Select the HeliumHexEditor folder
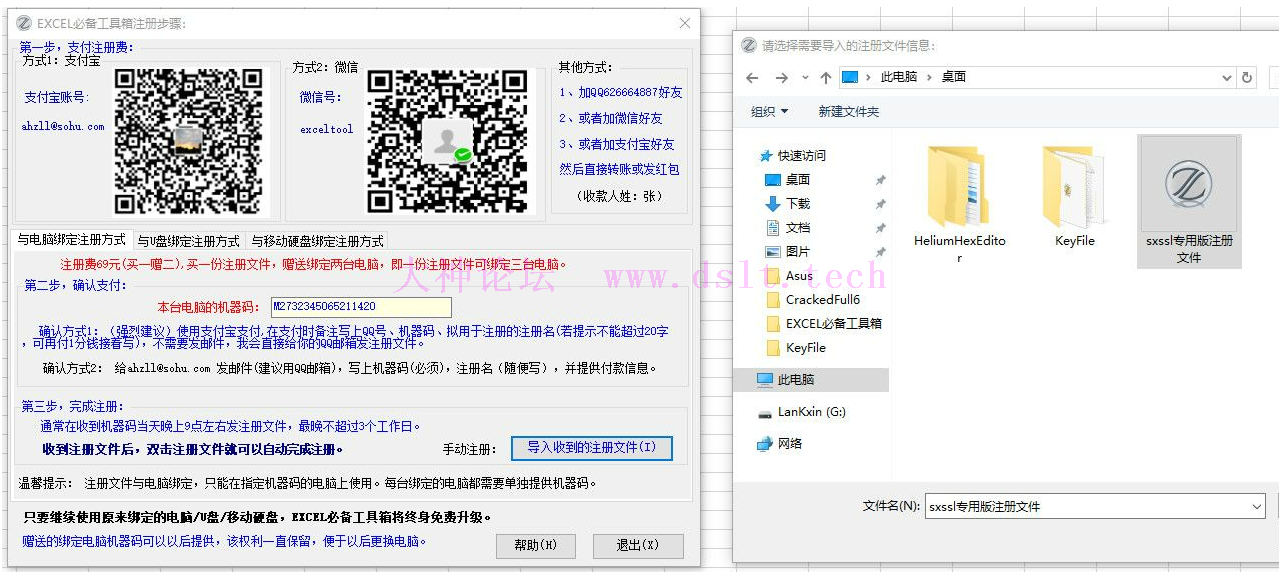 960,202
